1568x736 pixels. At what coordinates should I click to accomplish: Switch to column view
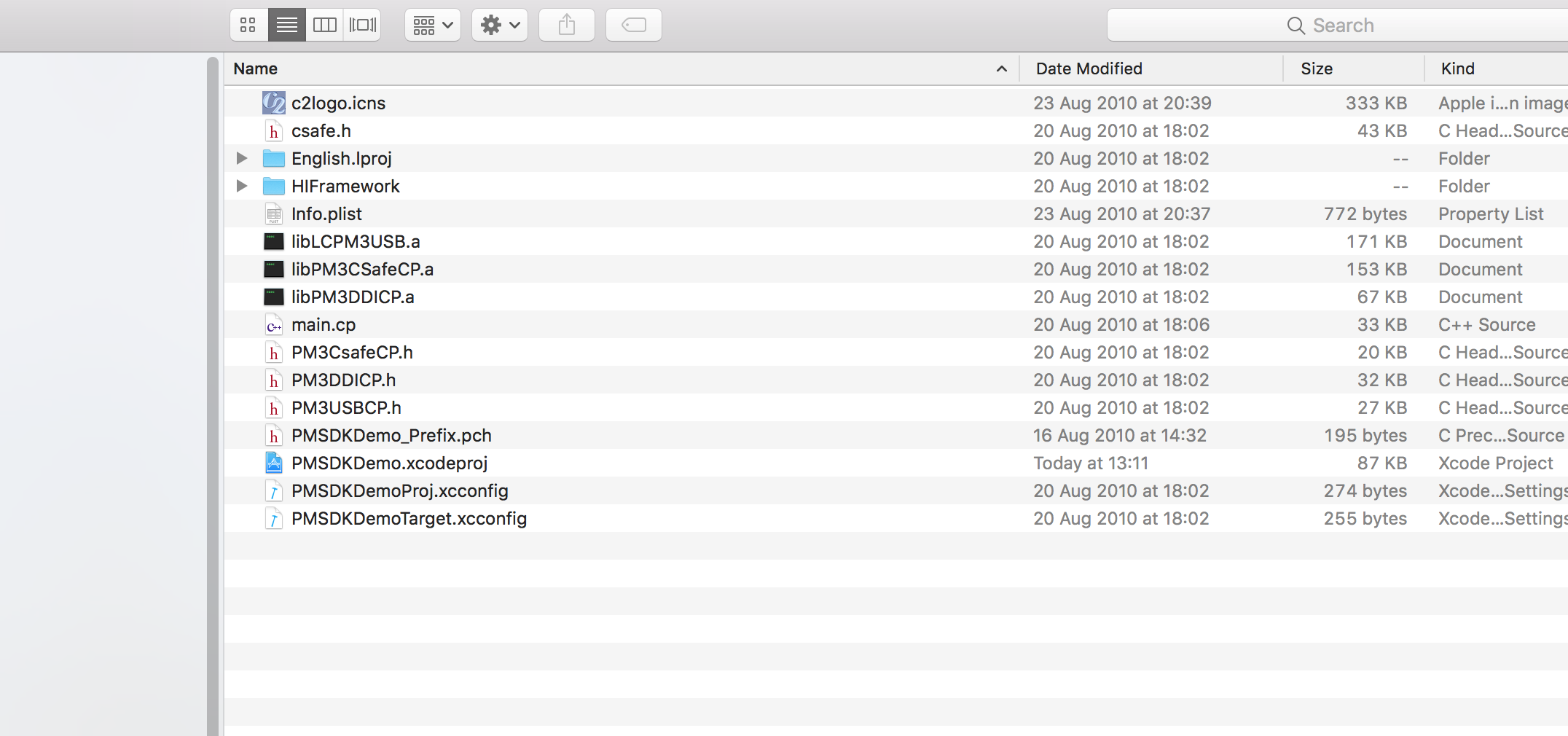tap(324, 24)
